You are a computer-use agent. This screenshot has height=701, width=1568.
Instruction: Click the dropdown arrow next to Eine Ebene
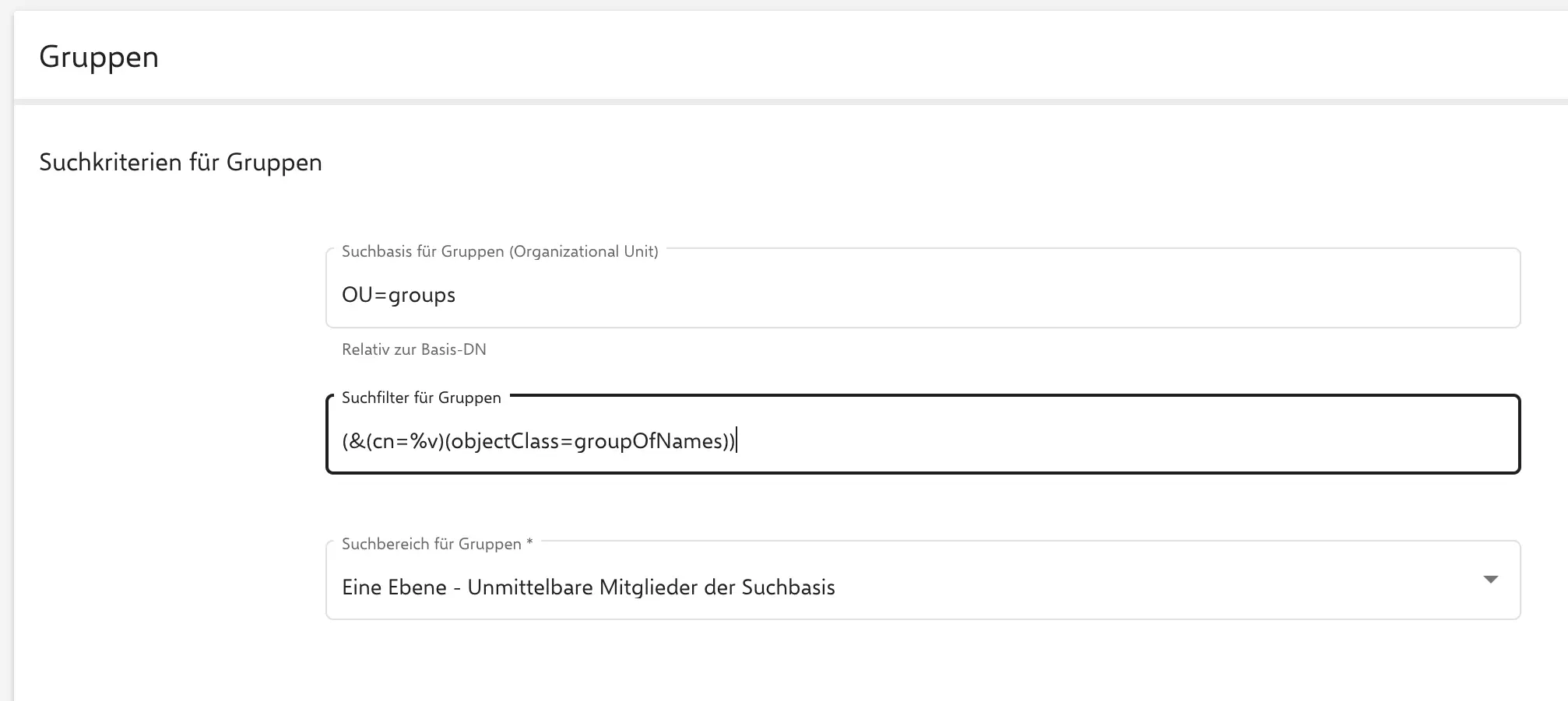pos(1491,580)
